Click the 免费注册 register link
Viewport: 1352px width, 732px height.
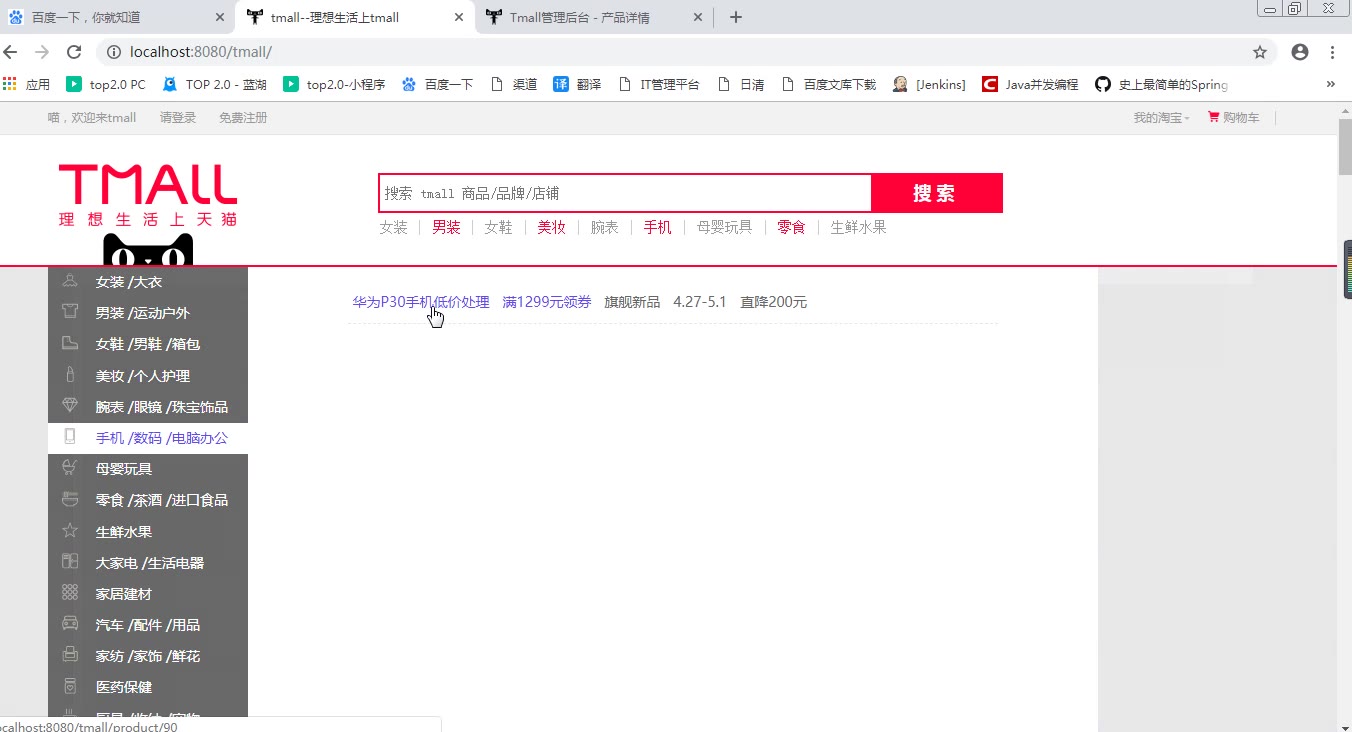243,117
